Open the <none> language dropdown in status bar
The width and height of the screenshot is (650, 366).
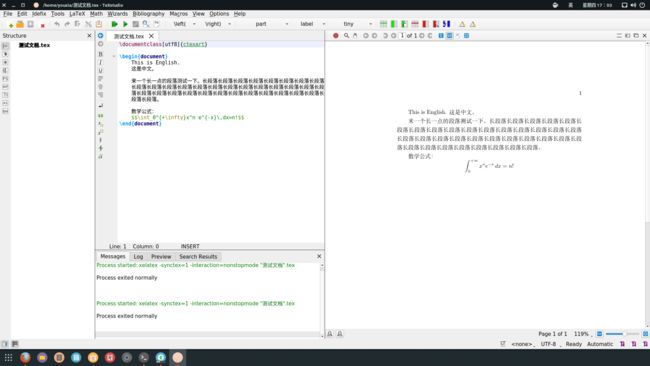[x=522, y=344]
